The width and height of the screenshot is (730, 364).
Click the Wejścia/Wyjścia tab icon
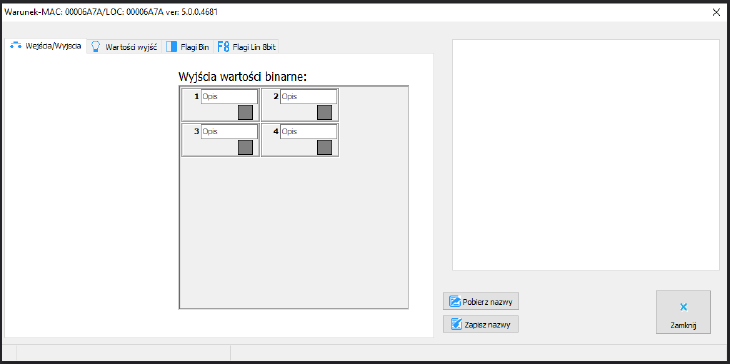(x=16, y=46)
